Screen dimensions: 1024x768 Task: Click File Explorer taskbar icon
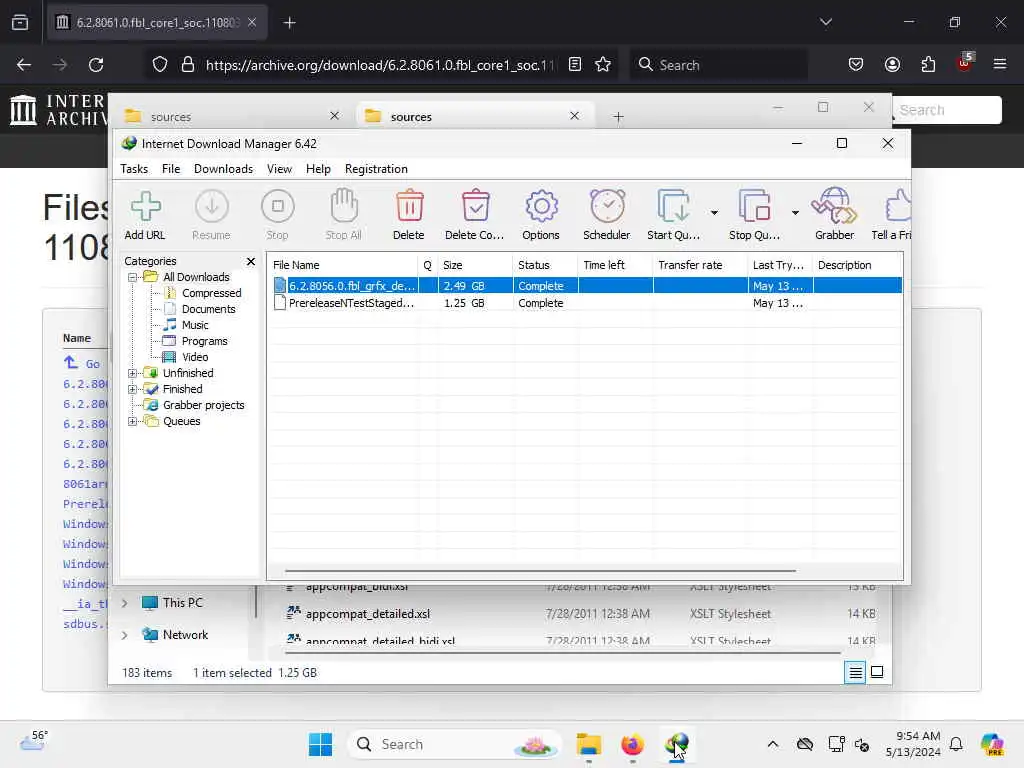tap(588, 744)
